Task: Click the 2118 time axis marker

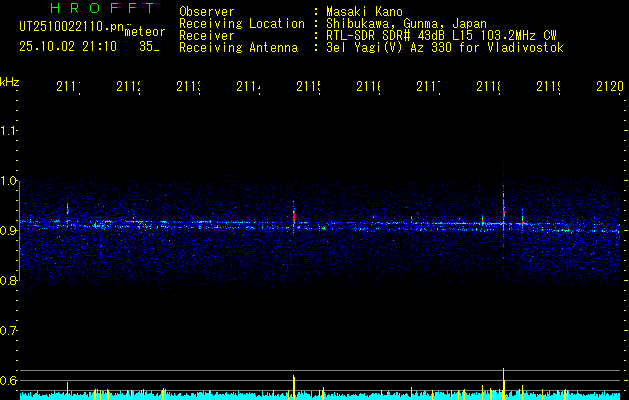Action: [x=488, y=87]
